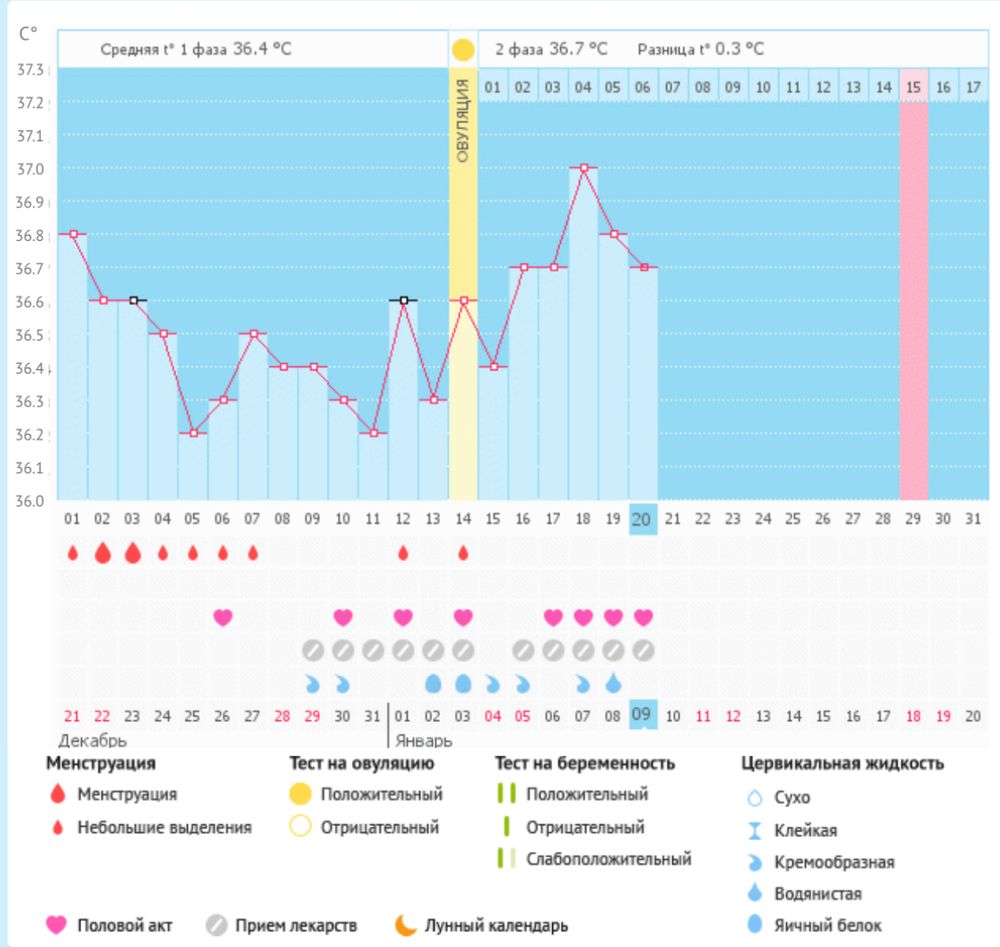Click the Положительный pregnancy test green bars icon
This screenshot has height=947, width=1000.
pos(506,794)
